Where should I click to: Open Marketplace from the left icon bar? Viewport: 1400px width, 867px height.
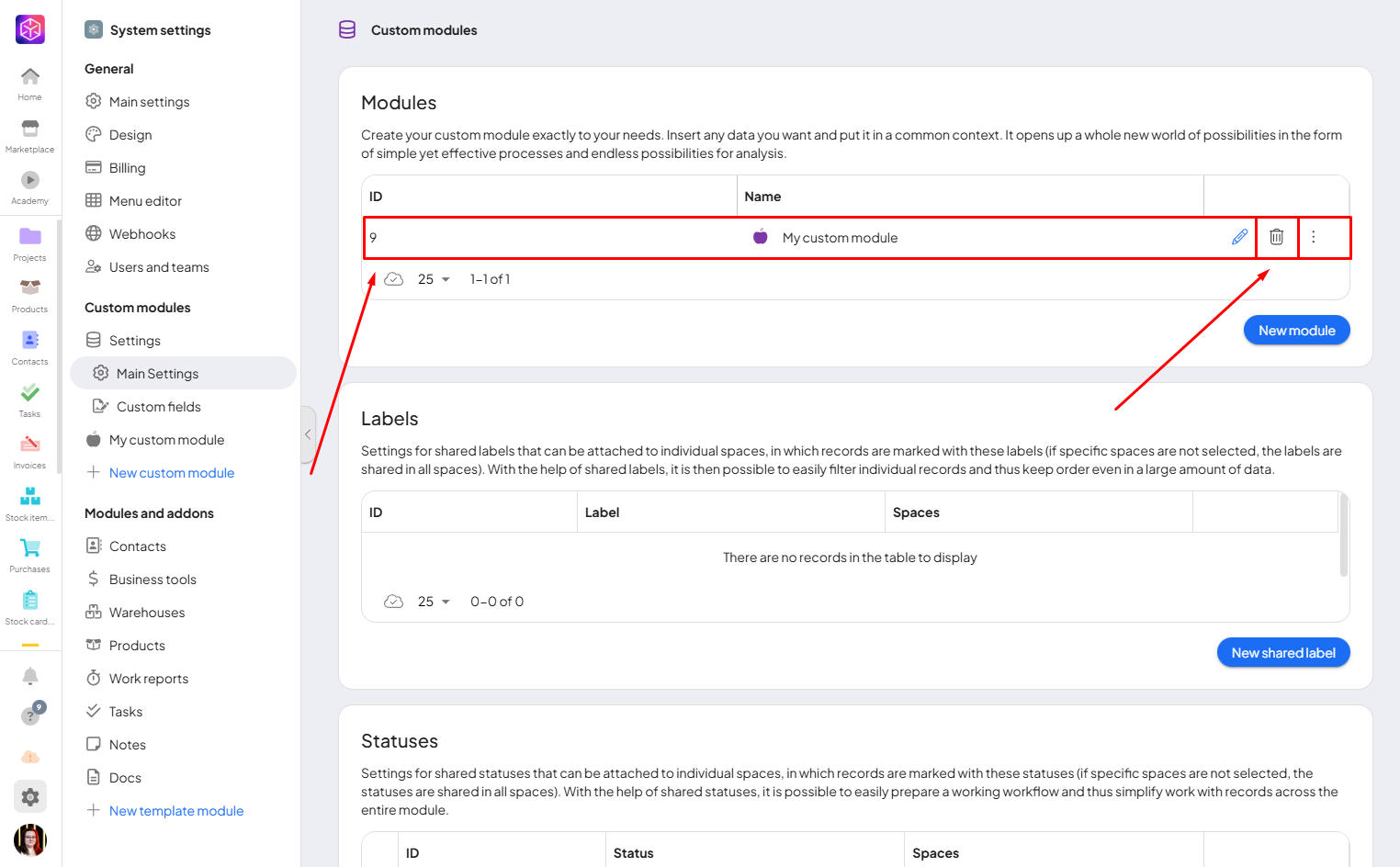(x=29, y=135)
